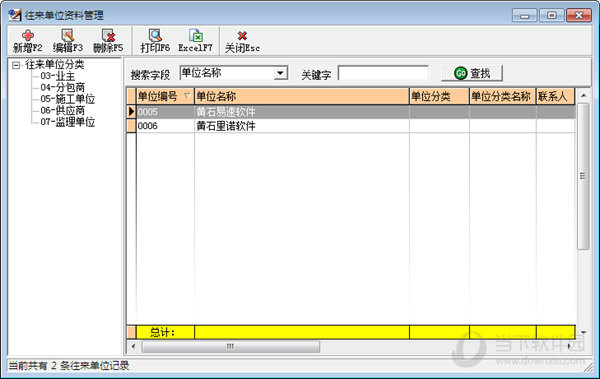600x379 pixels.
Task: Click the row indicator of row 0006
Action: [131, 126]
